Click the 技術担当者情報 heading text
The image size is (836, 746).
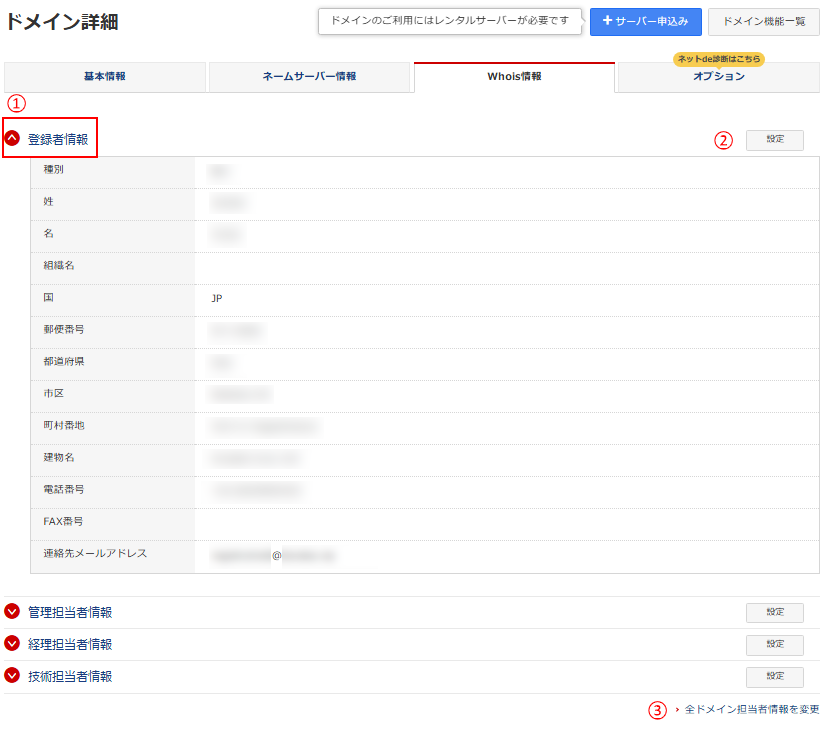coord(70,676)
